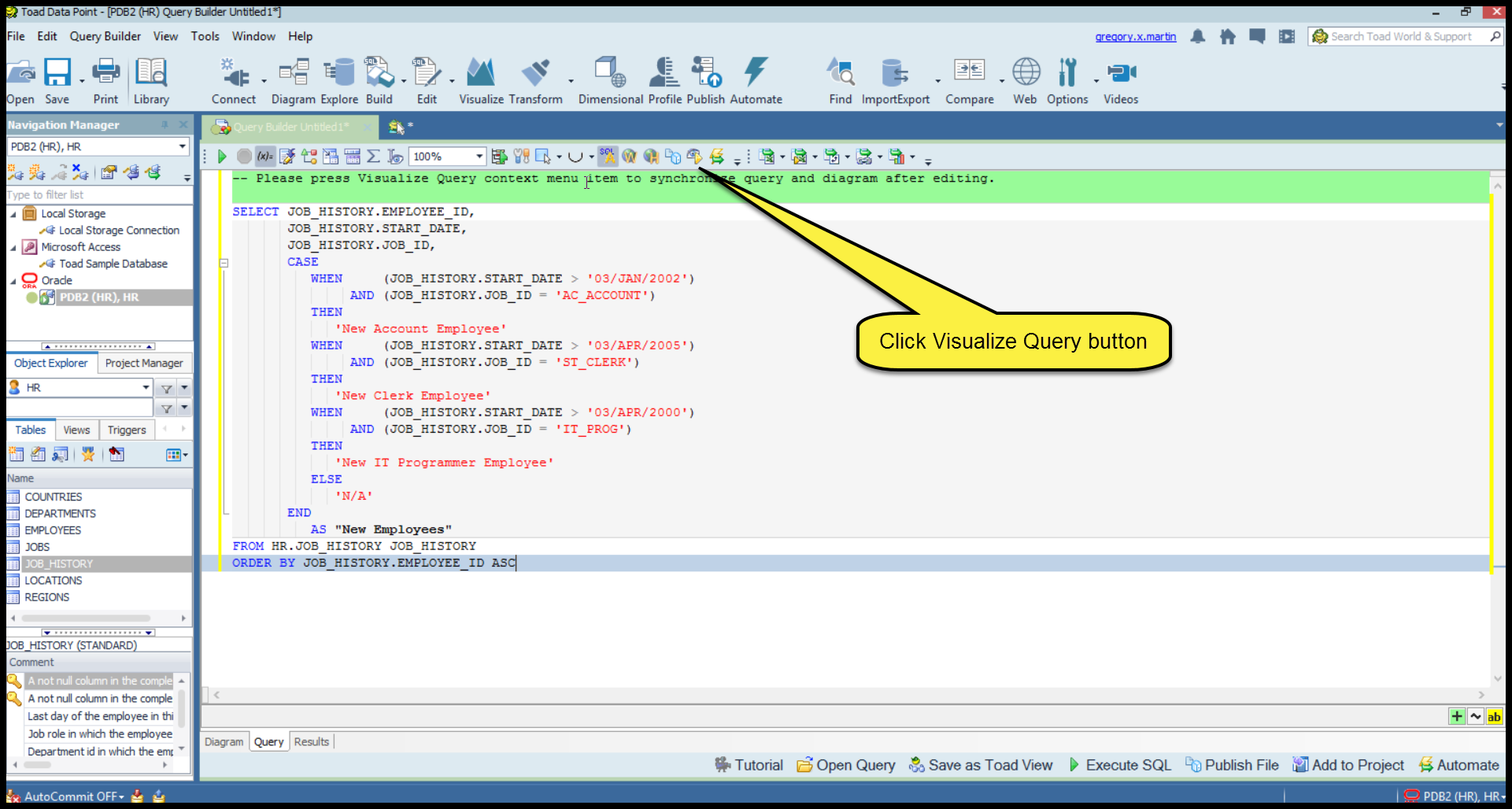Viewport: 1512px width, 809px height.
Task: Click the SQL editor vertical scrollbar
Action: pyautogui.click(x=1498, y=433)
